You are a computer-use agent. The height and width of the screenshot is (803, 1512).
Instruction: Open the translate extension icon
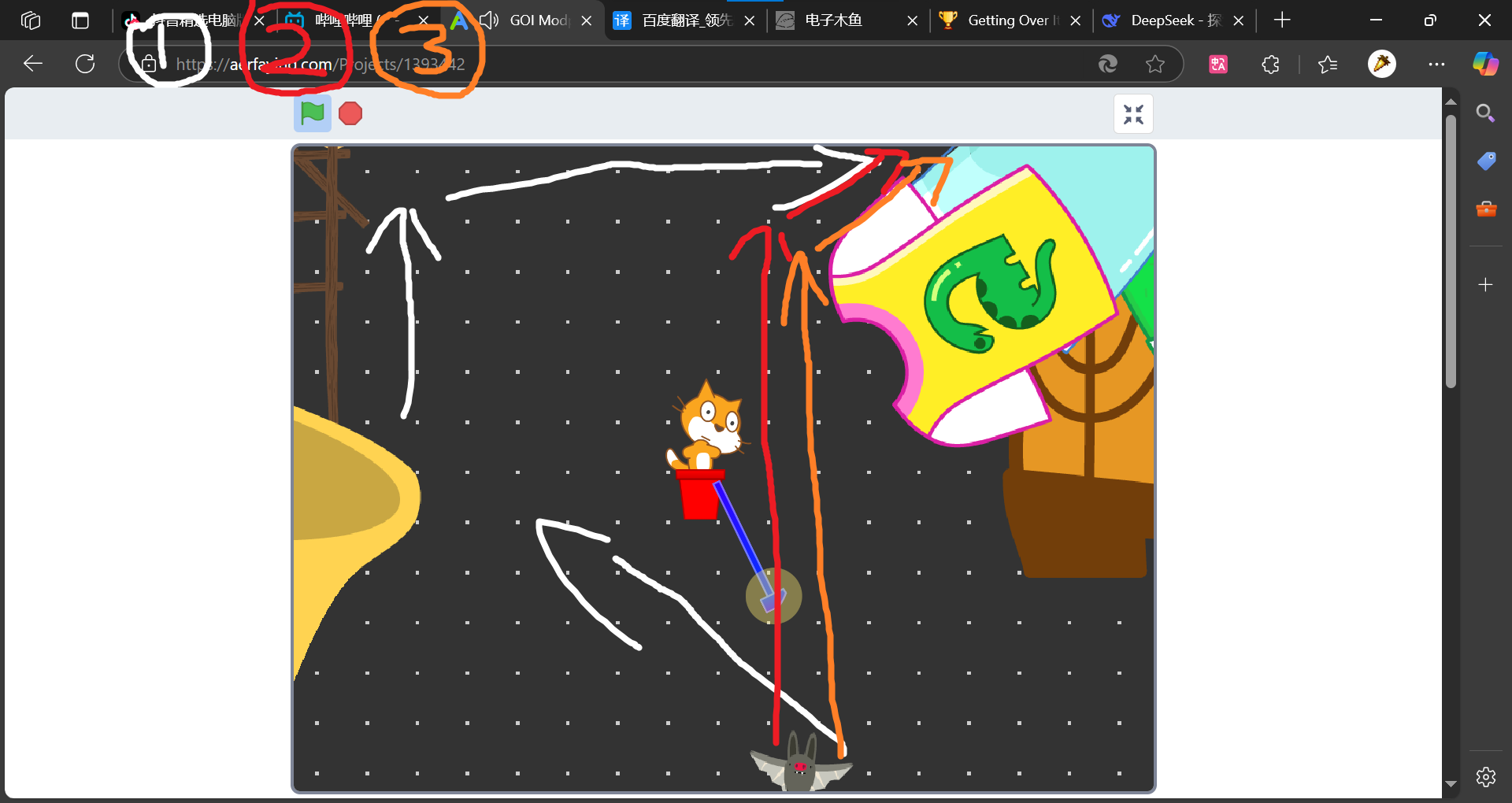click(1218, 64)
